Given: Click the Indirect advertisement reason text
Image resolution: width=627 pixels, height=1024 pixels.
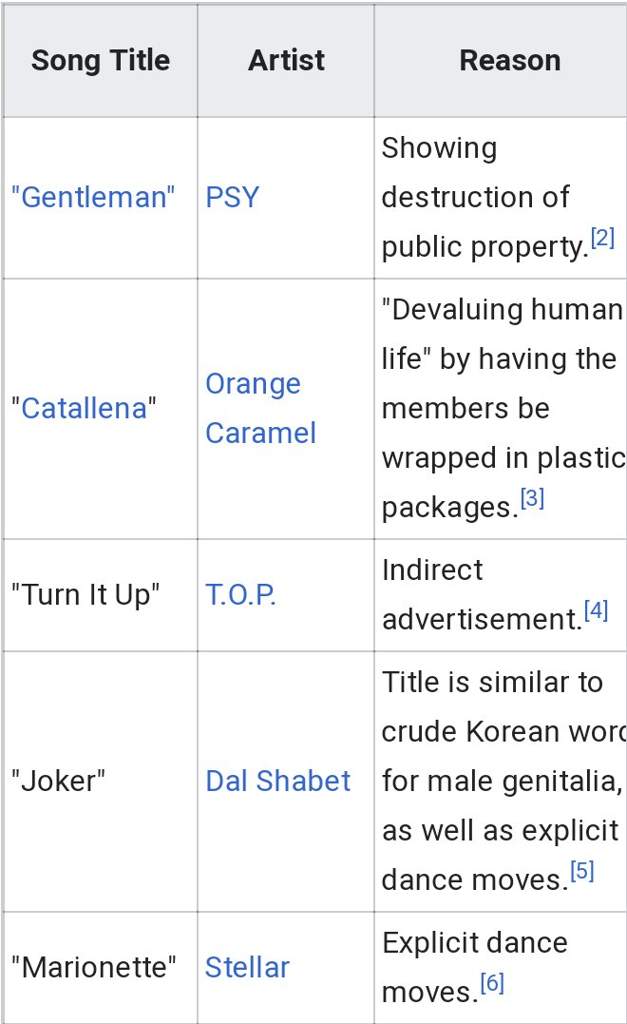Looking at the screenshot, I should pos(481,595).
